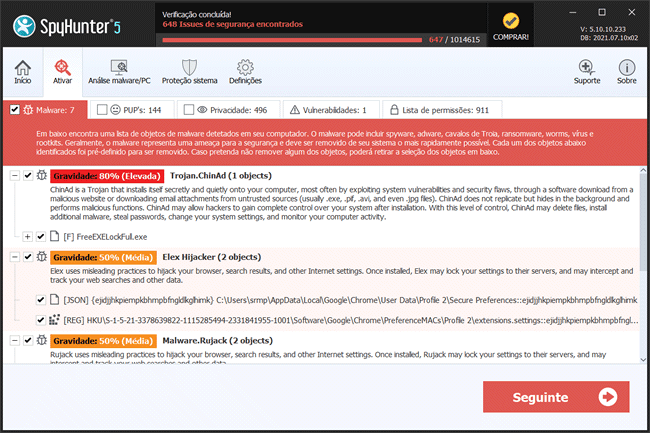Click warning triangle icon on Vulnerabilidades tab
Image resolution: width=650 pixels, height=433 pixels.
coord(295,110)
